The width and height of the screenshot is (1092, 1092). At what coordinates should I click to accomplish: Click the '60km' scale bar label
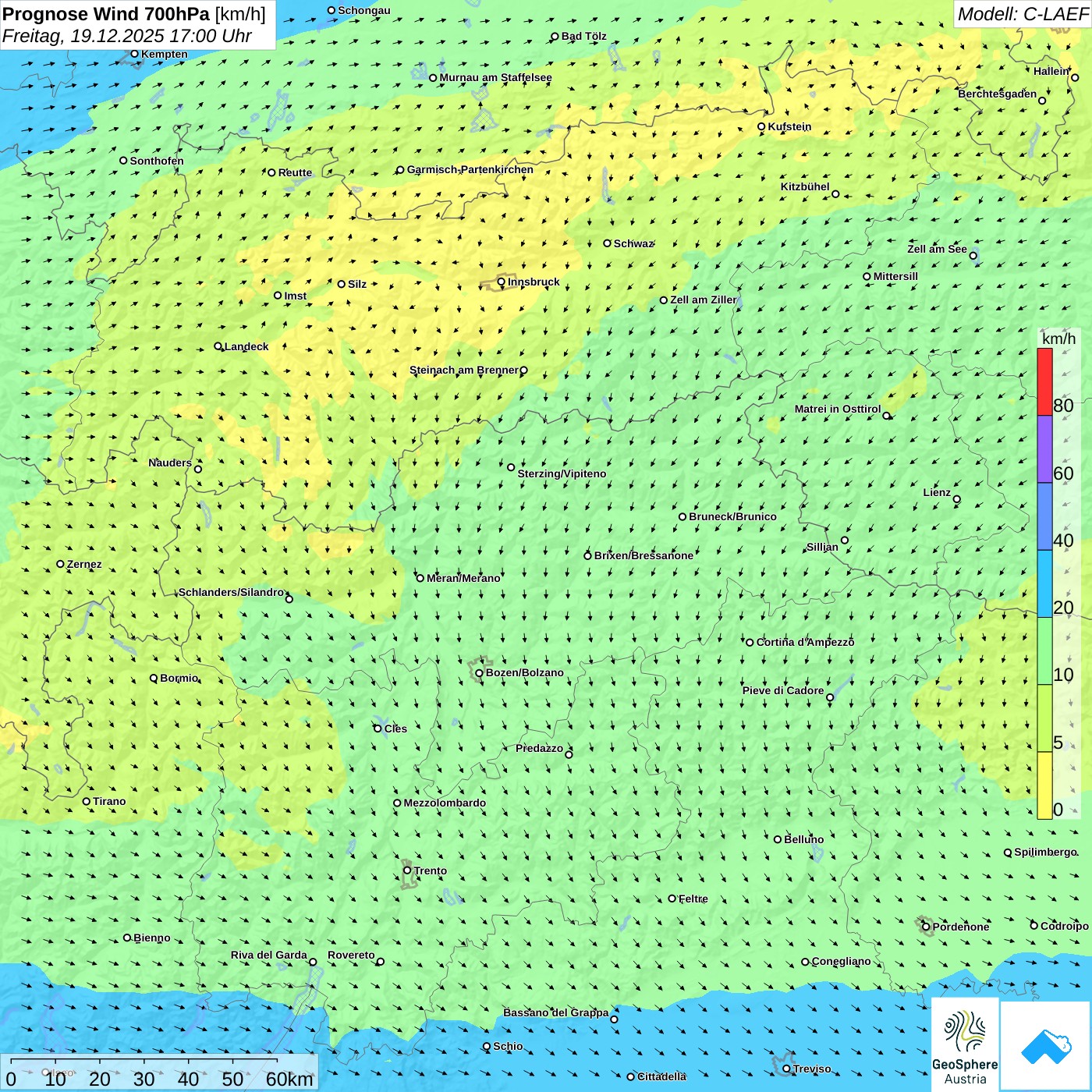[289, 1079]
